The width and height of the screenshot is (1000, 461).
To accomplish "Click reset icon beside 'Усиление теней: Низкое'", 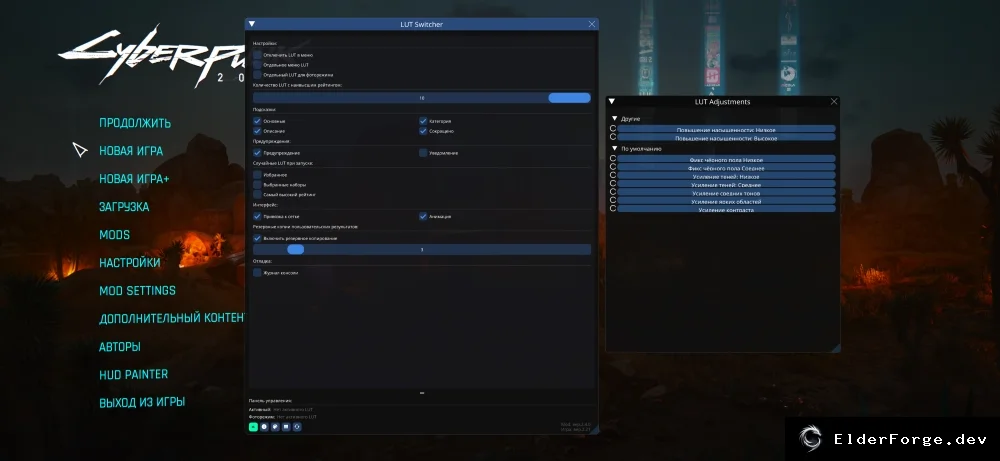I will click(x=613, y=175).
